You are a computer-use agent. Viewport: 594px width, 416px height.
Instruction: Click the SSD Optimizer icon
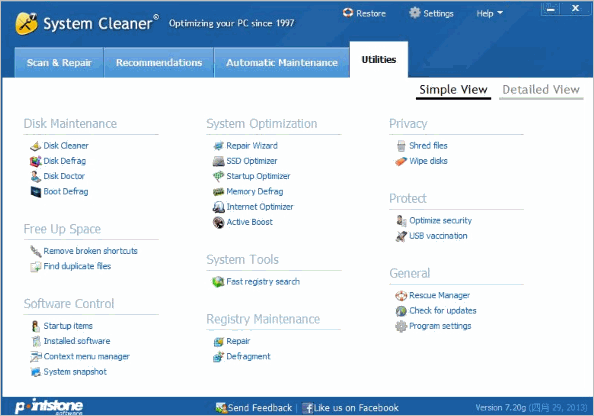(219, 161)
